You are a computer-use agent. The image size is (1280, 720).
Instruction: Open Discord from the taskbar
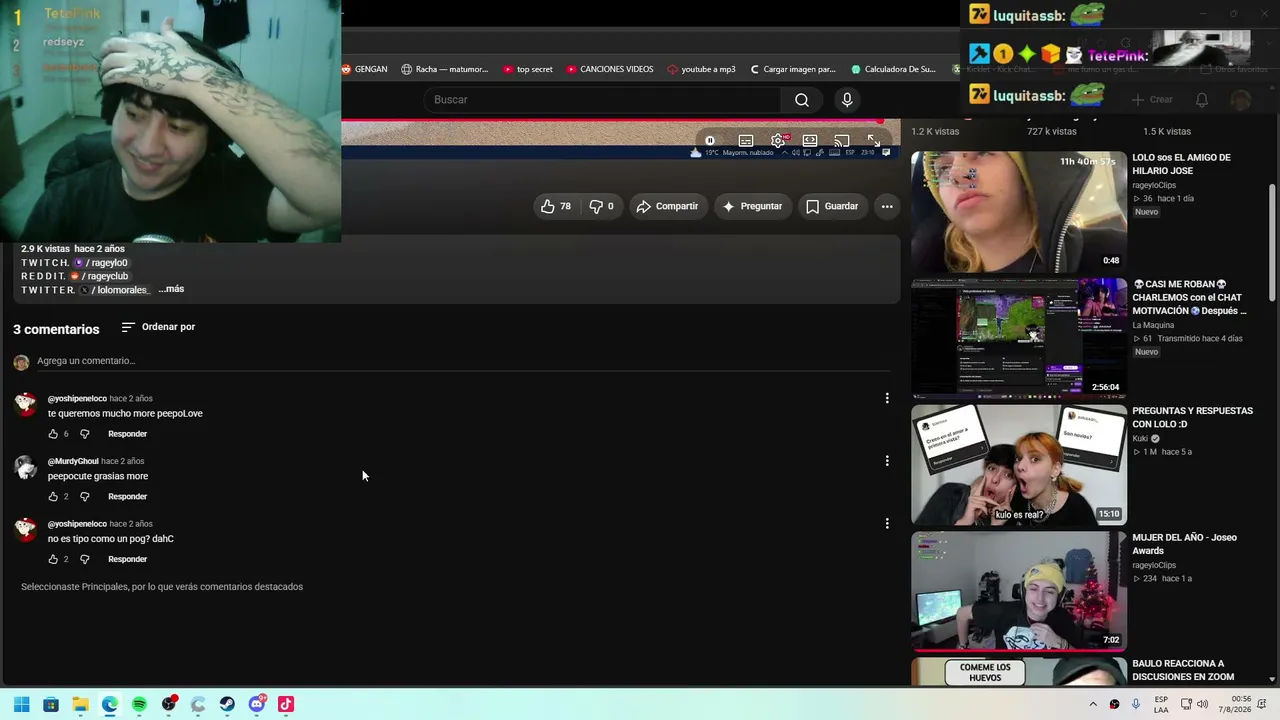257,704
